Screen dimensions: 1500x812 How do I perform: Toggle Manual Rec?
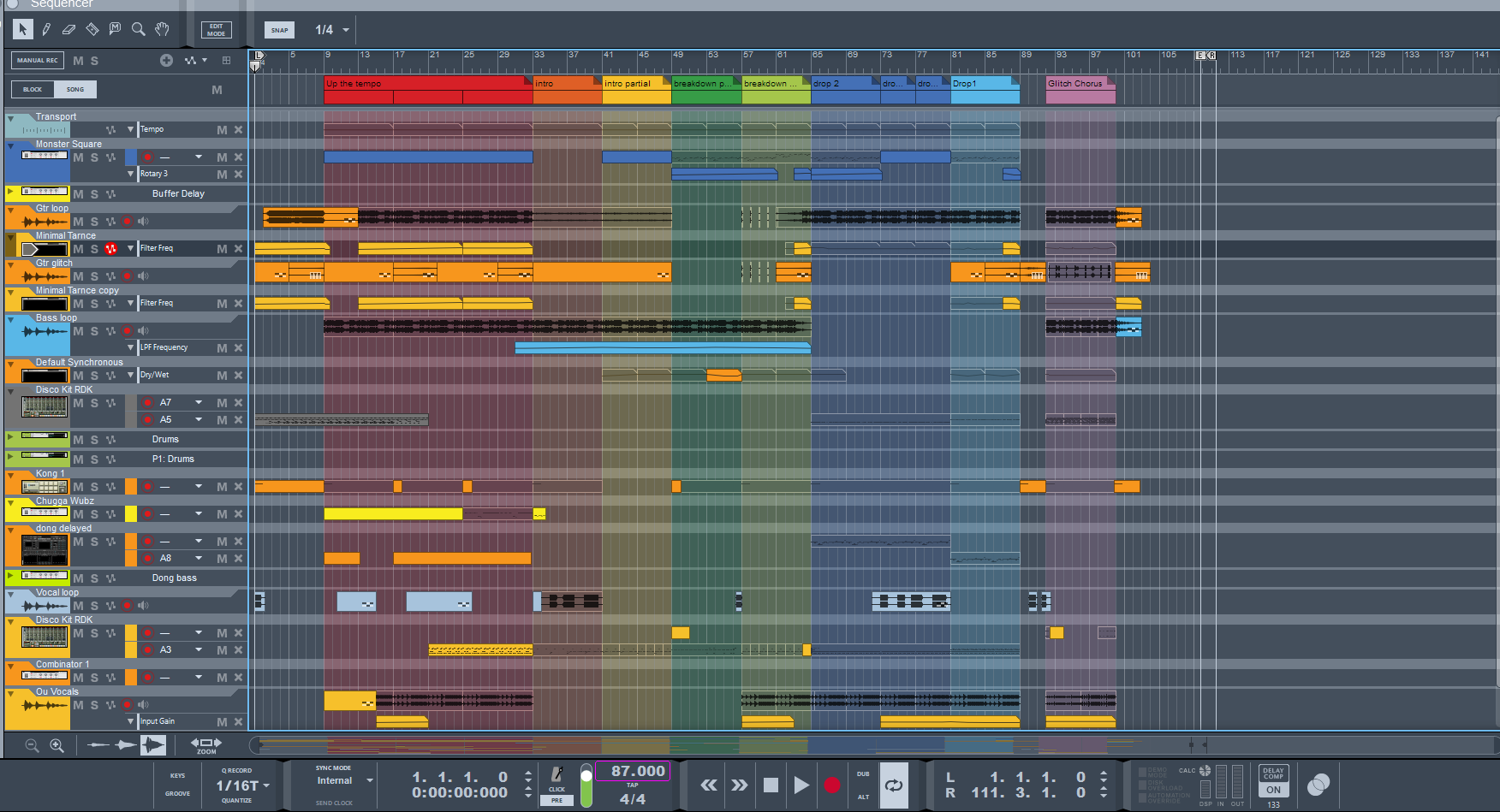(x=38, y=60)
